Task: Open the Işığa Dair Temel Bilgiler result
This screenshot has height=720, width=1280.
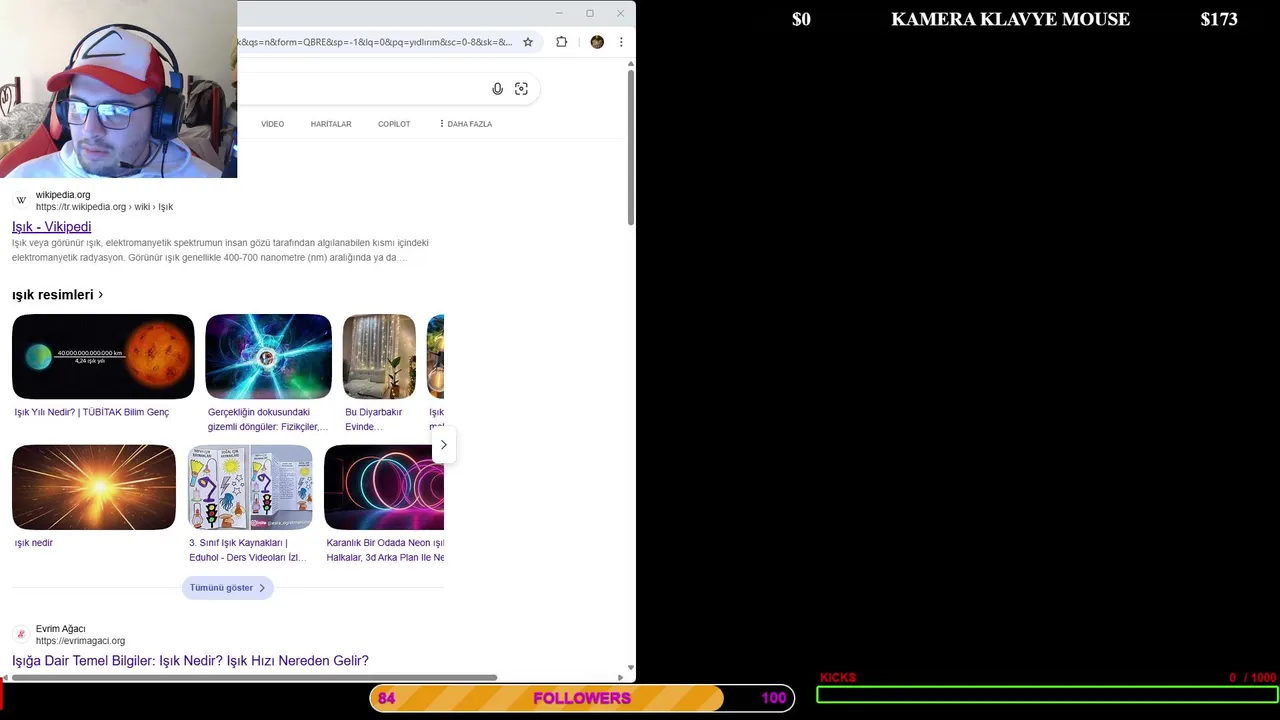Action: click(x=190, y=661)
